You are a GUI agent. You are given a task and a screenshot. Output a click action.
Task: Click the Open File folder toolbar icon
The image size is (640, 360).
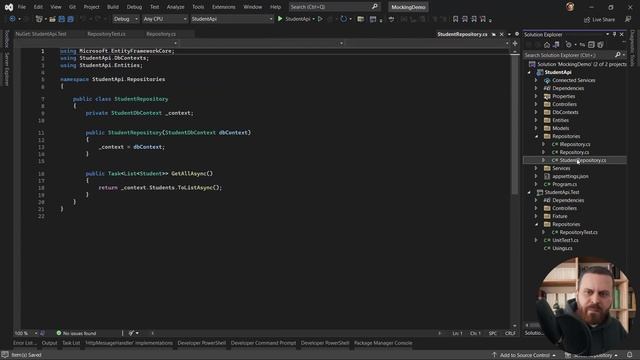click(x=52, y=19)
